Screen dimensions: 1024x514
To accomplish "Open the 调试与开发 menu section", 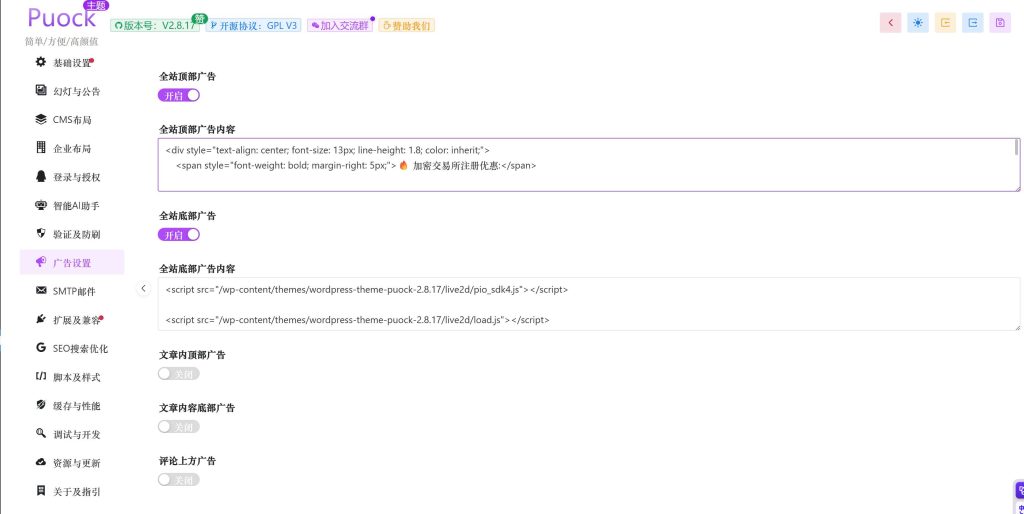I will (x=72, y=434).
